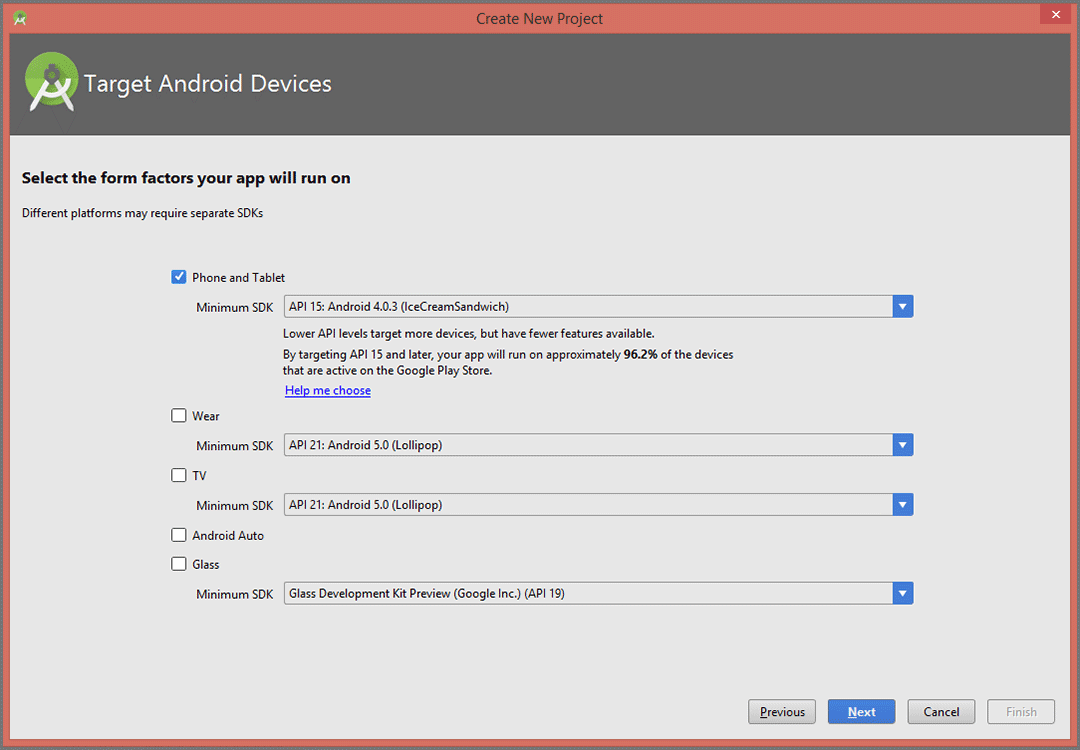
Task: Click the Wear label text
Action: tap(206, 416)
